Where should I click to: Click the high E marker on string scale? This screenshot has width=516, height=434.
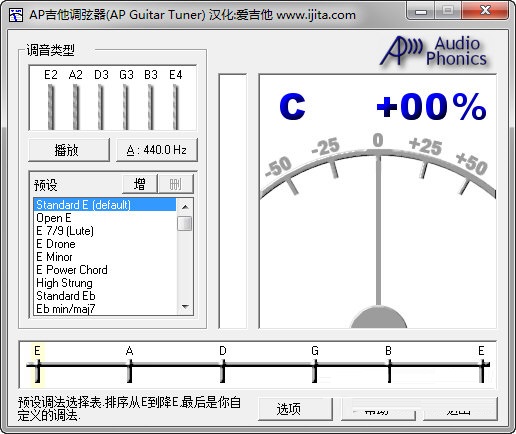[482, 364]
